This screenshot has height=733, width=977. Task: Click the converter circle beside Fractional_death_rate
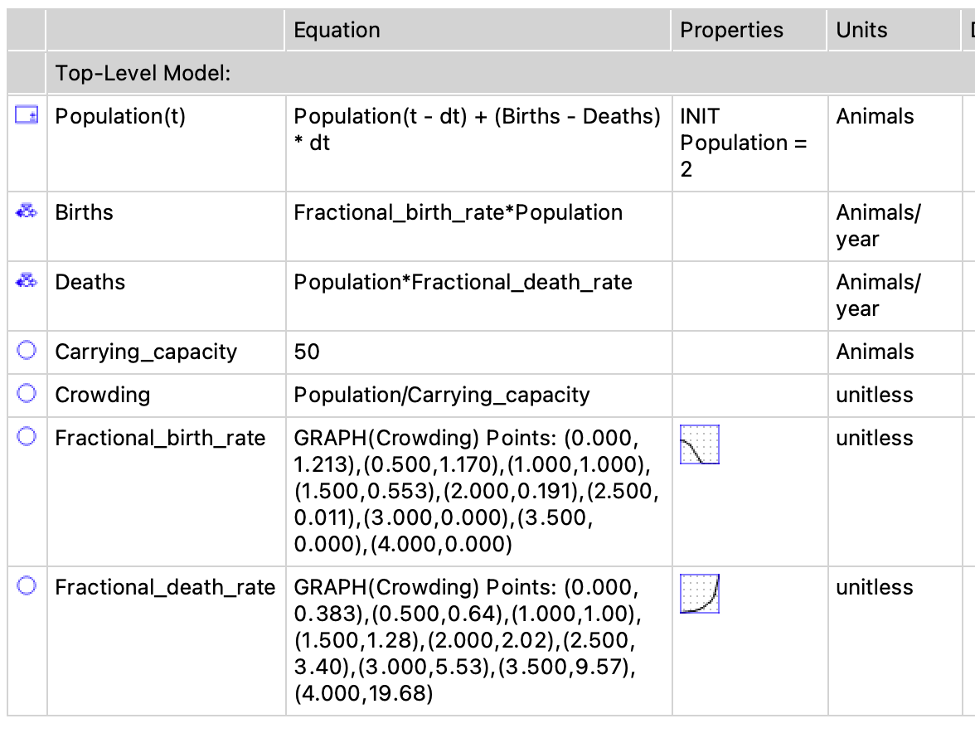point(26,586)
